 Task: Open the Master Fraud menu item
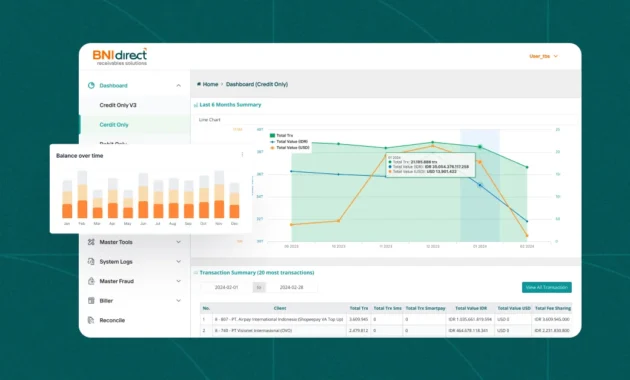(117, 281)
